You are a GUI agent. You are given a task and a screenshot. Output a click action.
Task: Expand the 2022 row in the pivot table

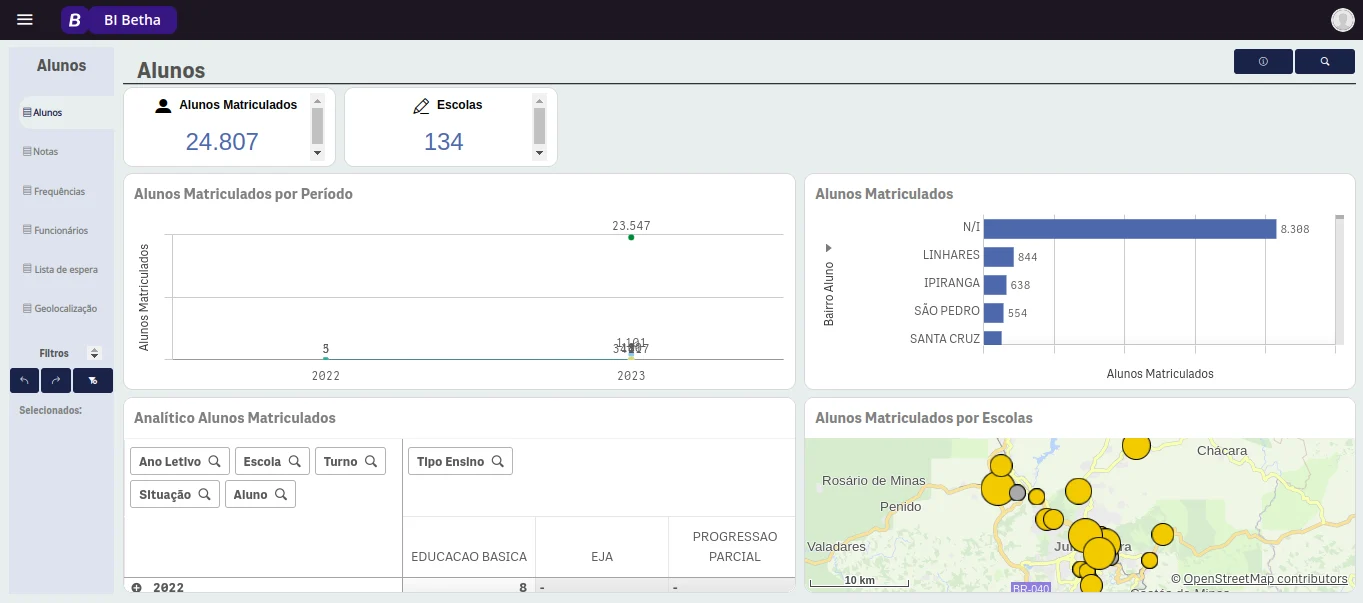136,588
